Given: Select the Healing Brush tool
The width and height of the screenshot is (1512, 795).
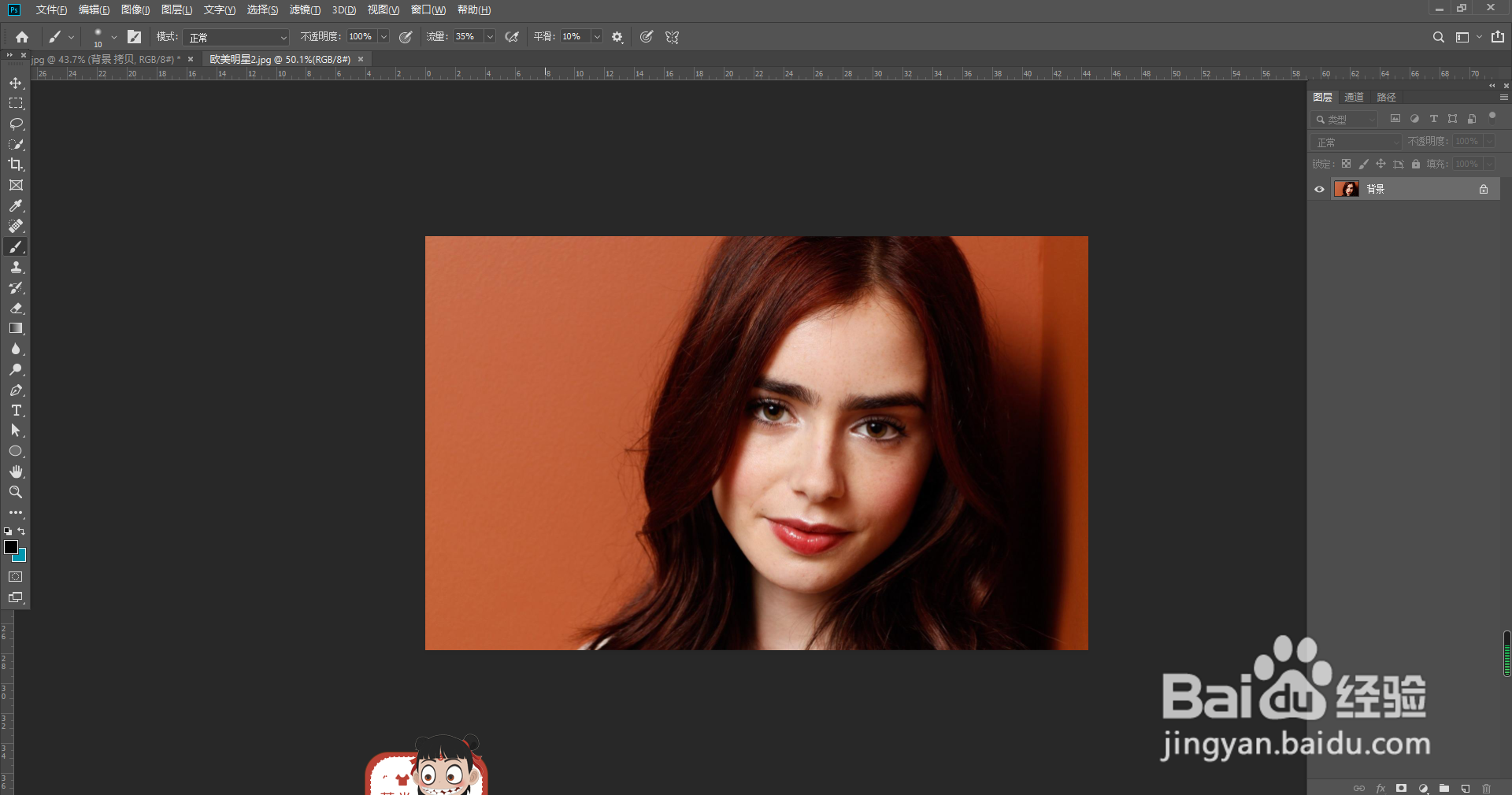Looking at the screenshot, I should (16, 226).
